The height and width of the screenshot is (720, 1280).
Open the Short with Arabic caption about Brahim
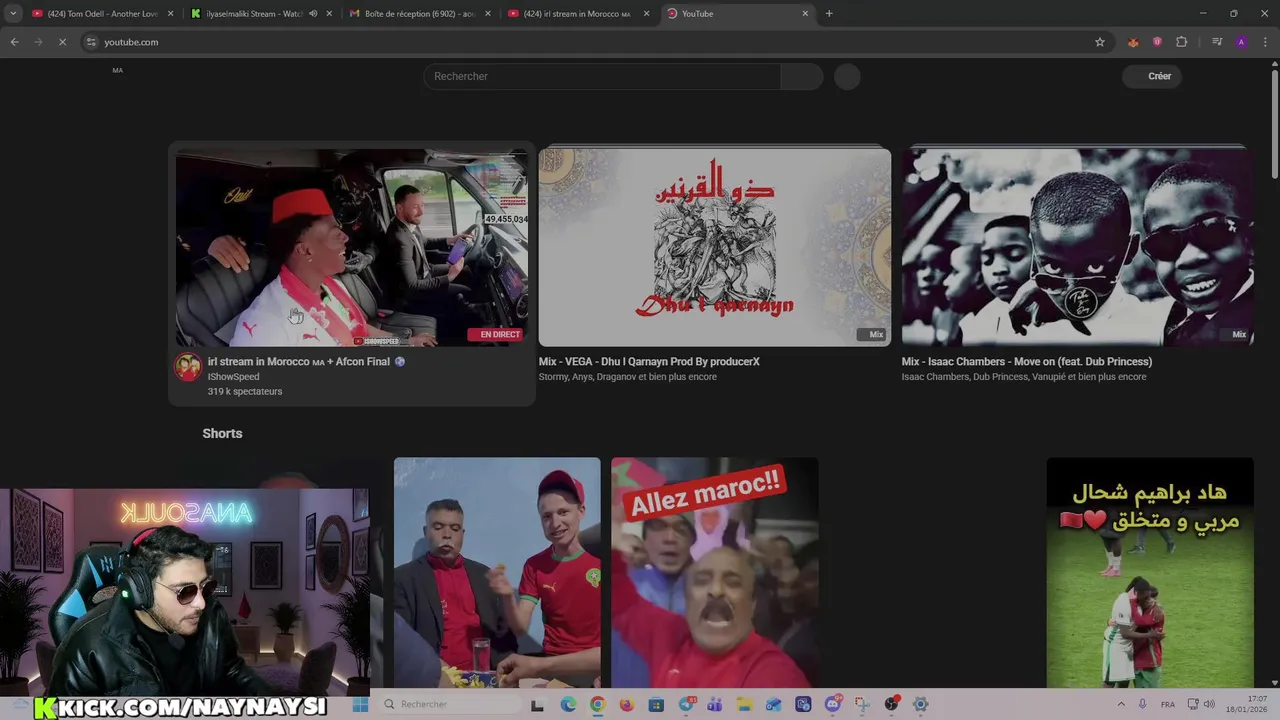(1150, 572)
